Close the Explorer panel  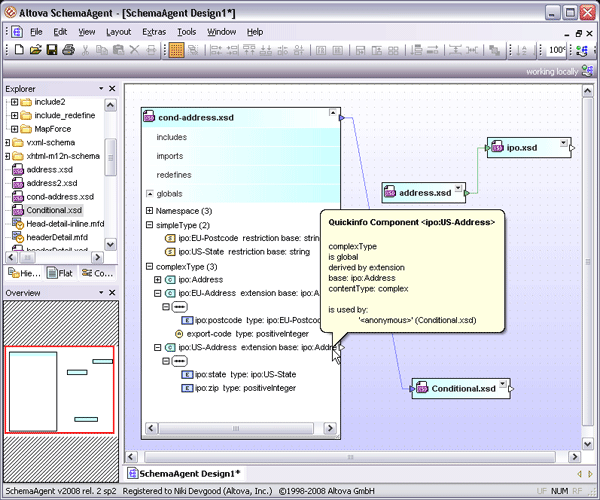pyautogui.click(x=112, y=89)
